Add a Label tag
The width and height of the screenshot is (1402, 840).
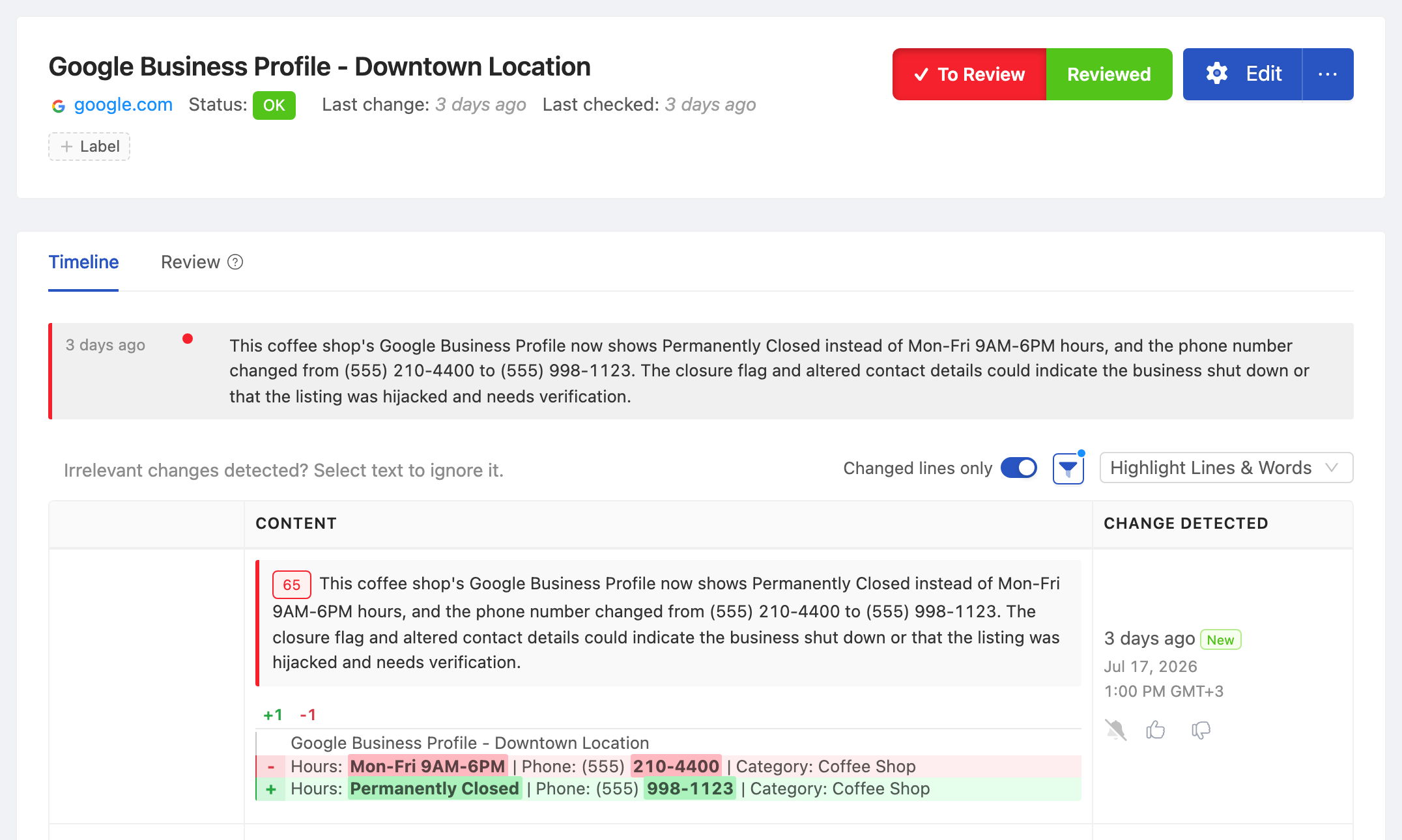[x=89, y=147]
